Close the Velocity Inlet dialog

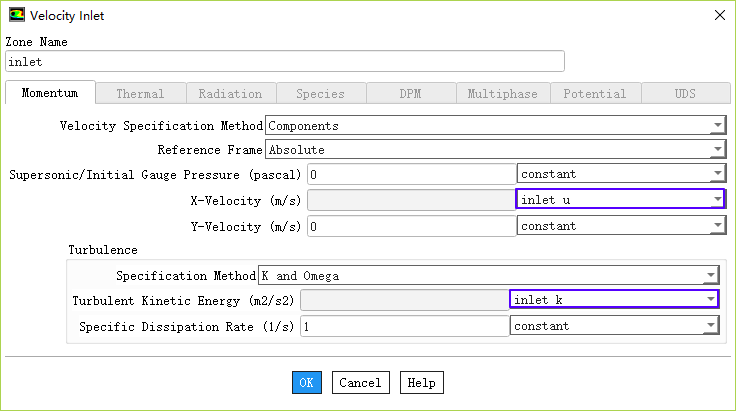coord(717,15)
